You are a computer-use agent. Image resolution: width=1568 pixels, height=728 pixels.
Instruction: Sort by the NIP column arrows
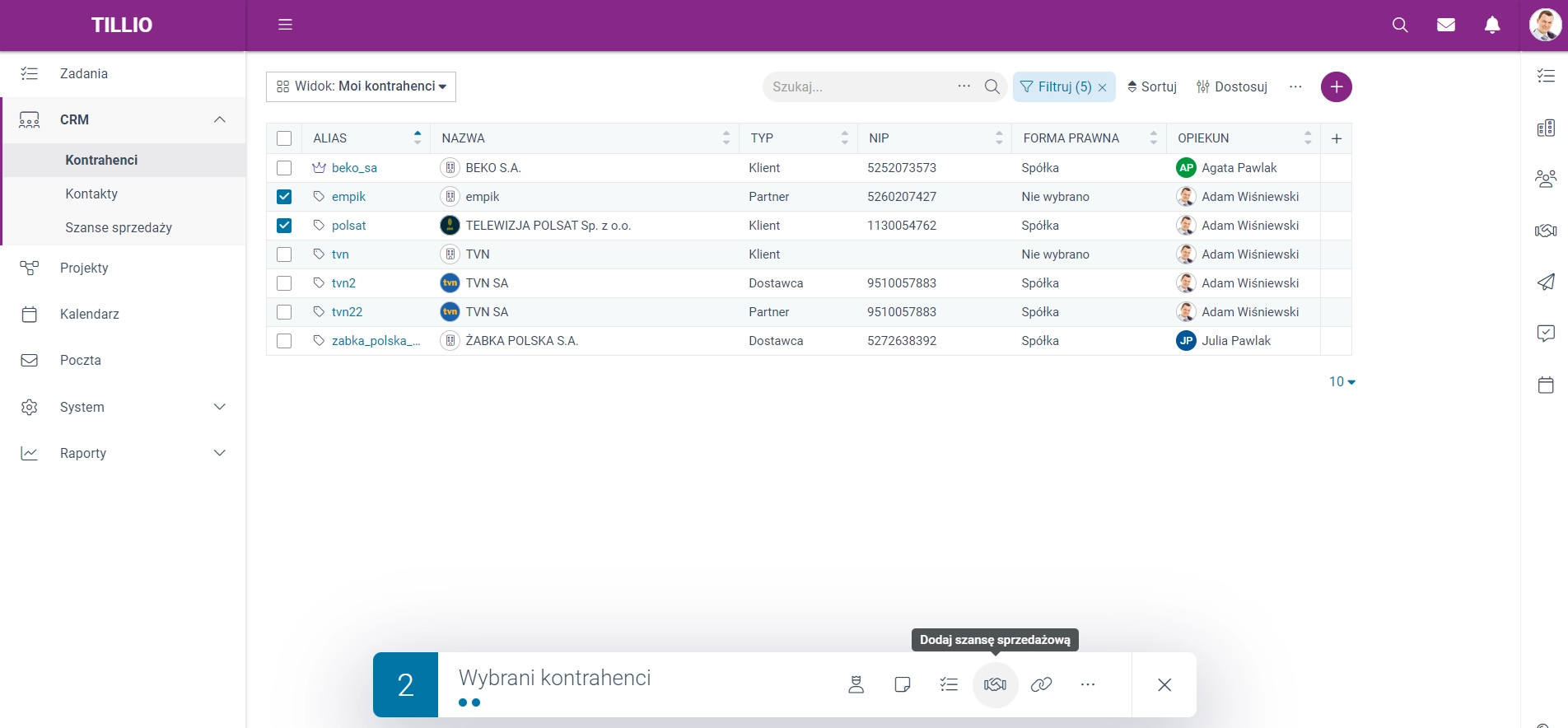pos(999,138)
